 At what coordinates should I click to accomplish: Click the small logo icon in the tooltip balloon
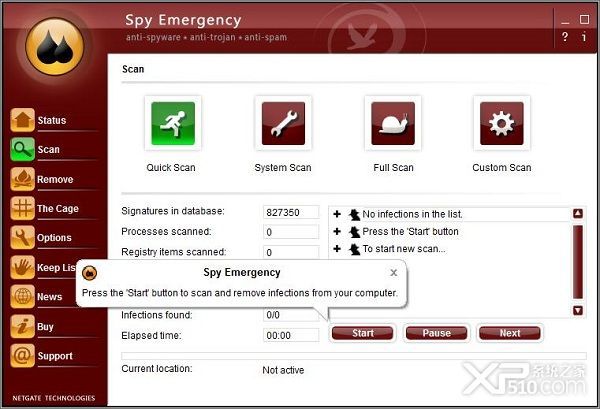[90, 273]
